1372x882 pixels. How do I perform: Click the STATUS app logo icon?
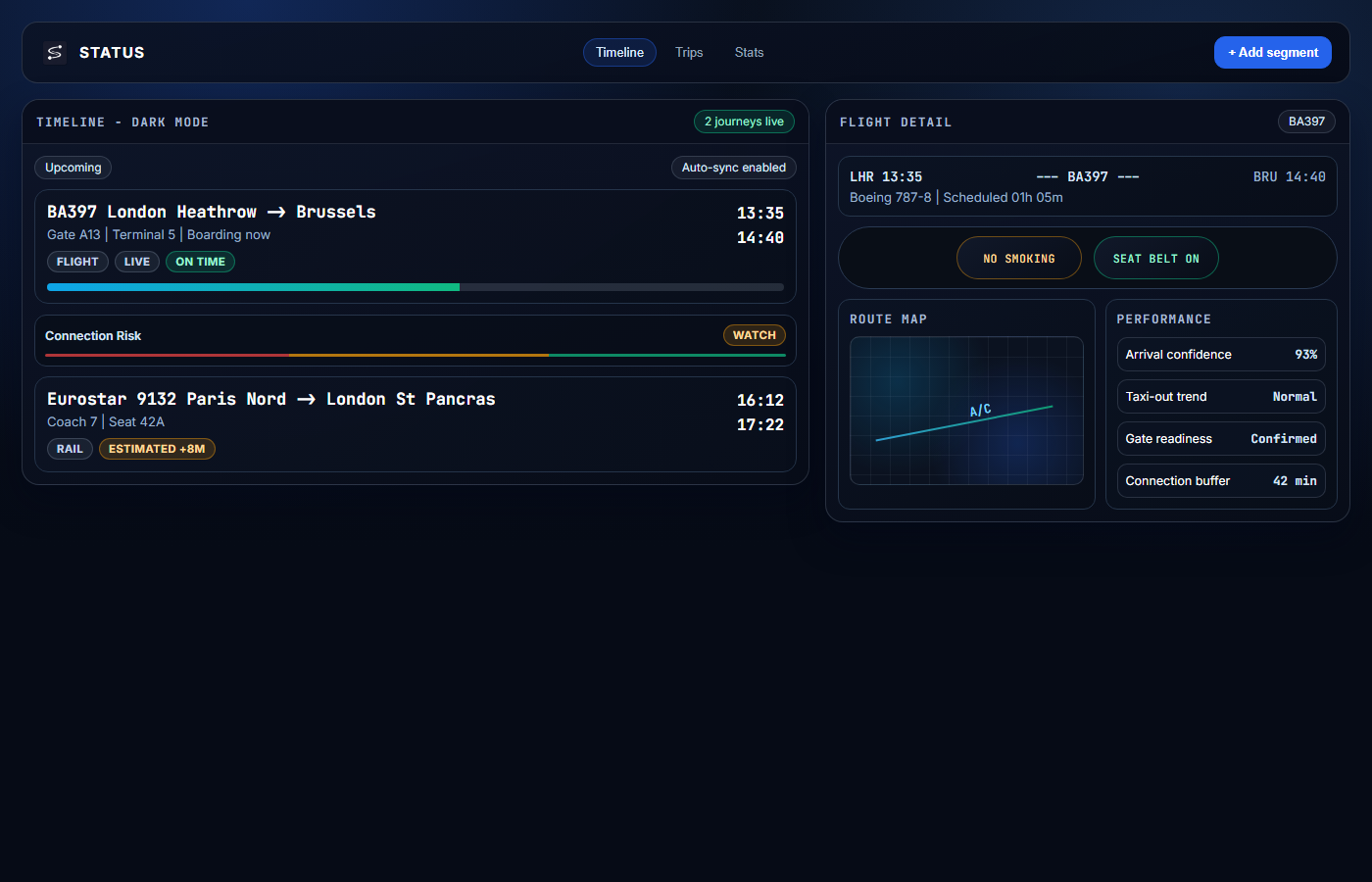tap(55, 52)
